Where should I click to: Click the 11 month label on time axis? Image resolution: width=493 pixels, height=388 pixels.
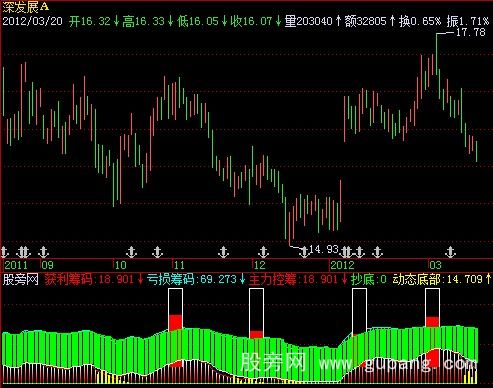tap(179, 265)
